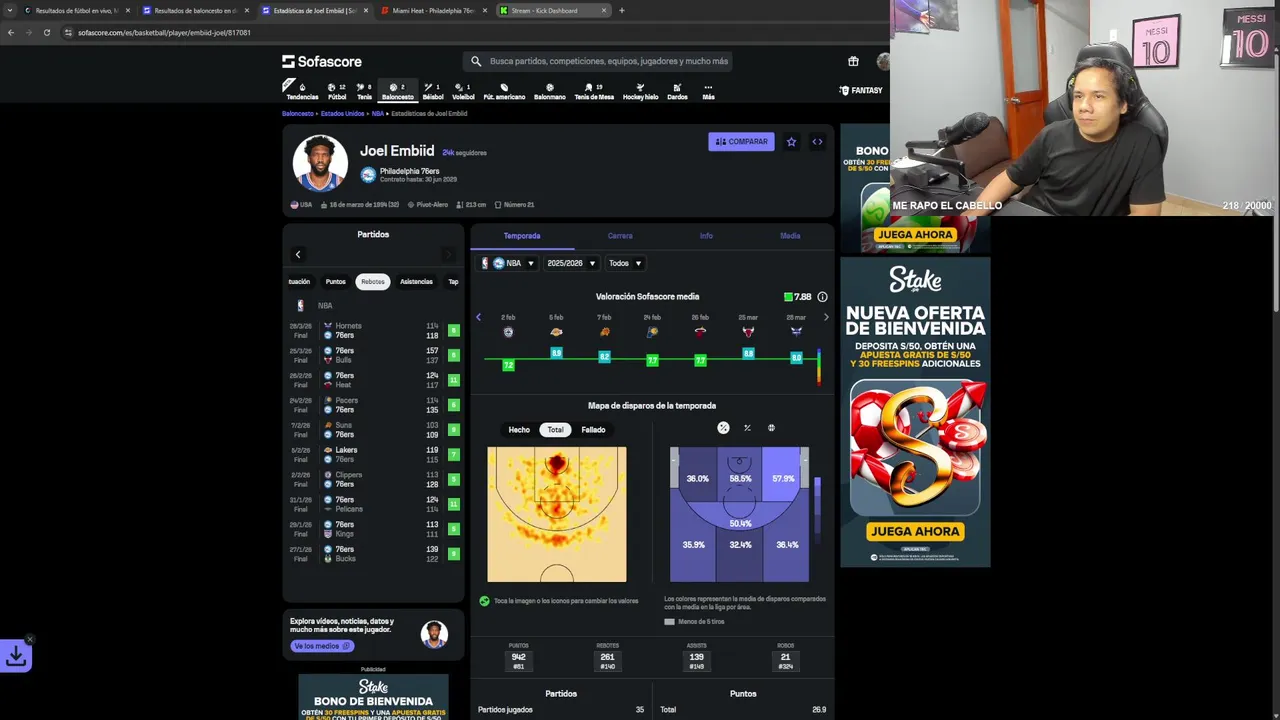This screenshot has width=1280, height=720.
Task: Select the Miami Heat logo in ratings chart
Action: pos(700,332)
